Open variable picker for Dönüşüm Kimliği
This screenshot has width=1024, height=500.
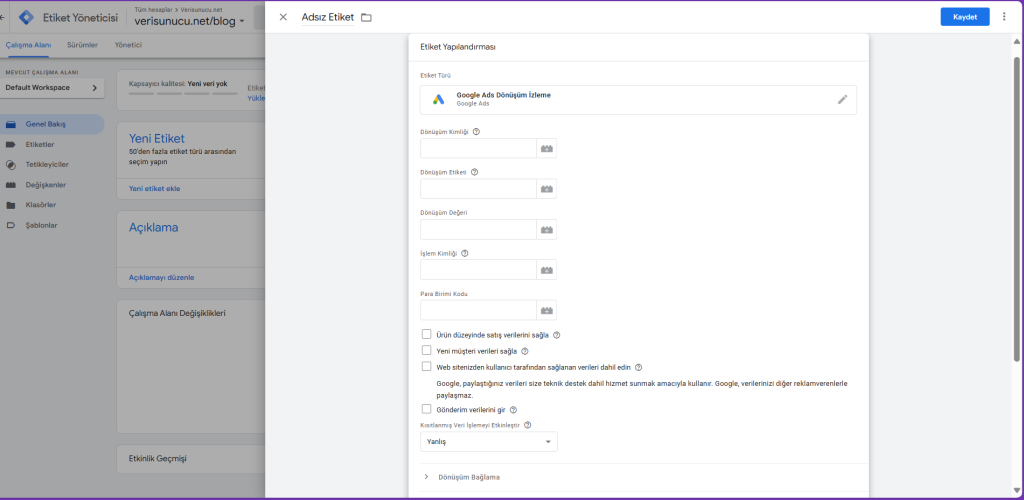click(547, 148)
